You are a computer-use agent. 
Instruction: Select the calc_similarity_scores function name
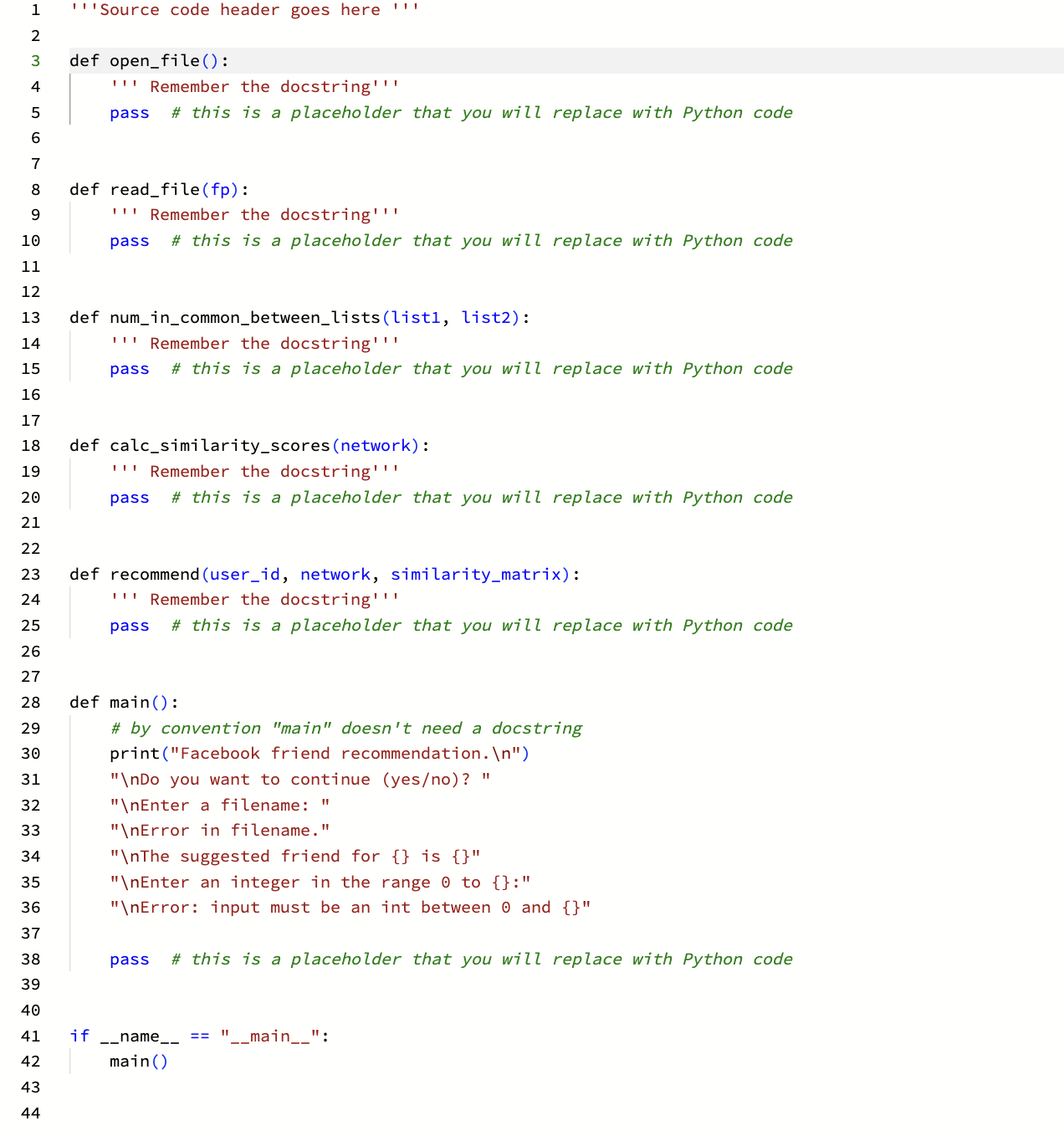pyautogui.click(x=217, y=445)
